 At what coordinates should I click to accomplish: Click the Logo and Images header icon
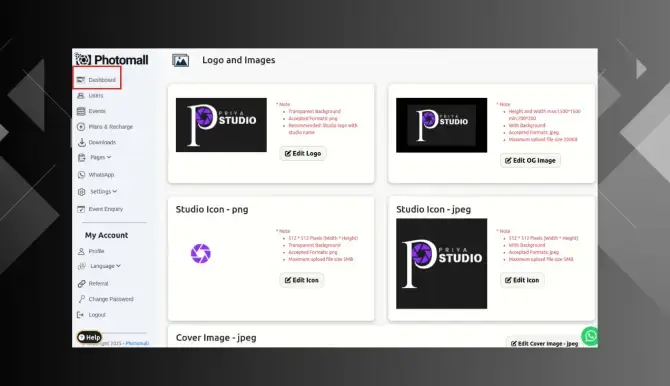[x=180, y=60]
